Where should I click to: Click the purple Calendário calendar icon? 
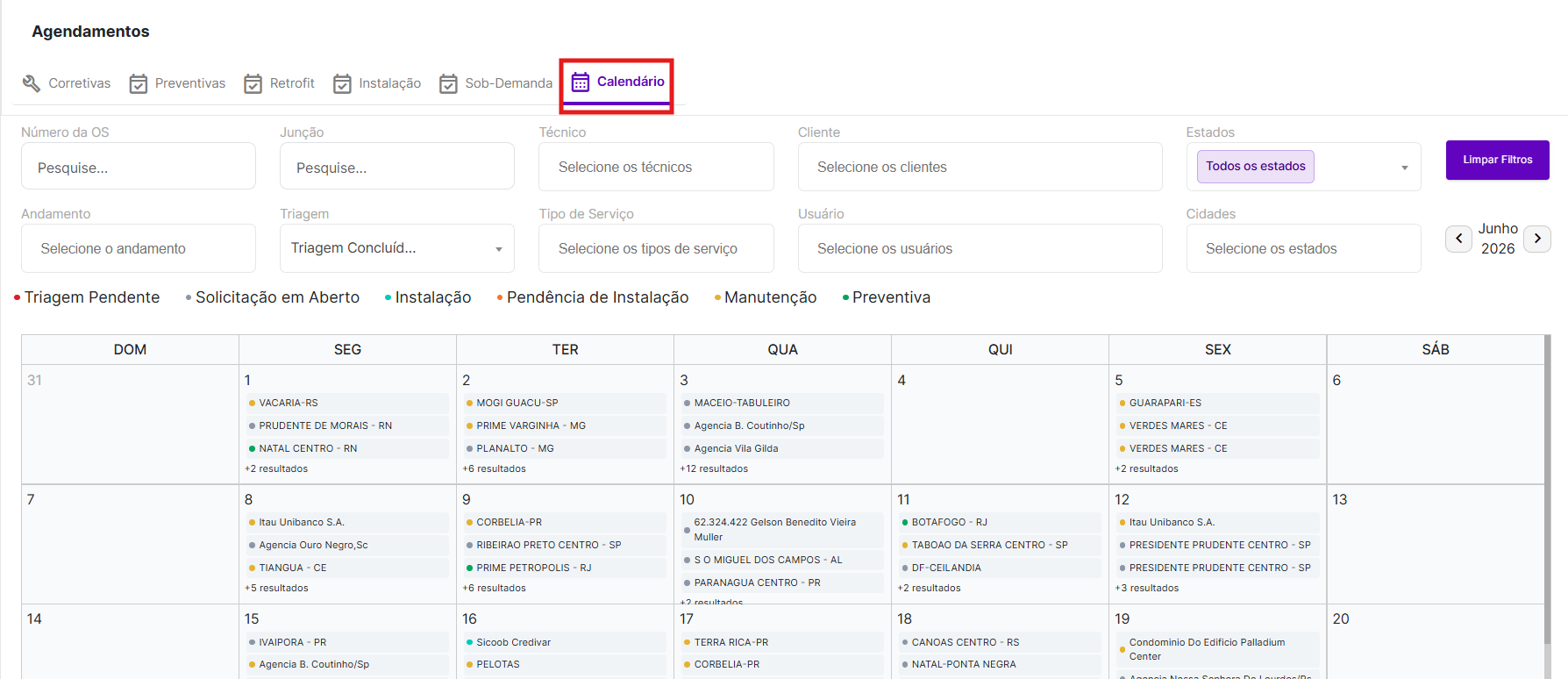[581, 82]
